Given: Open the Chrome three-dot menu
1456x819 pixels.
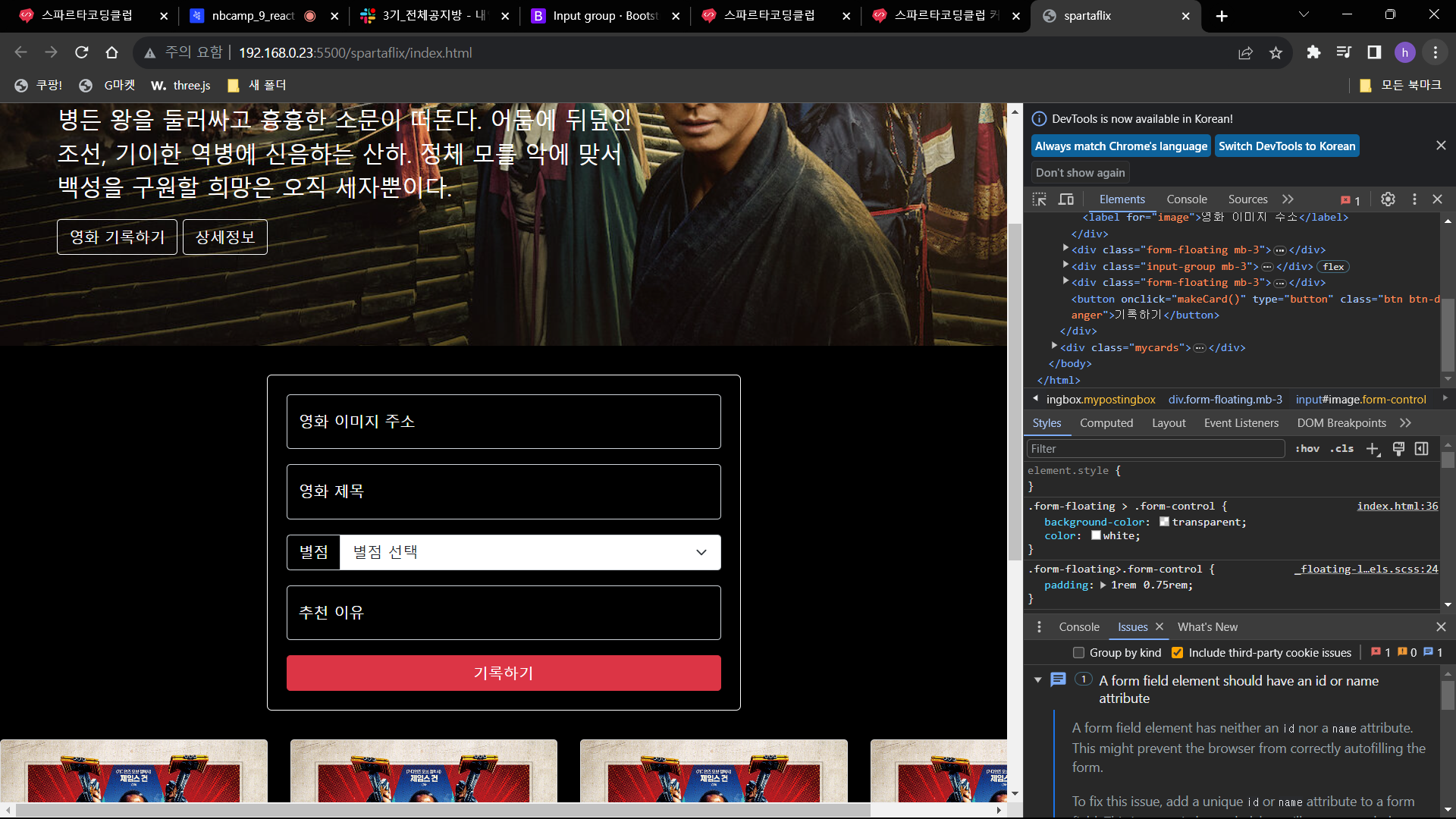Looking at the screenshot, I should tap(1436, 52).
